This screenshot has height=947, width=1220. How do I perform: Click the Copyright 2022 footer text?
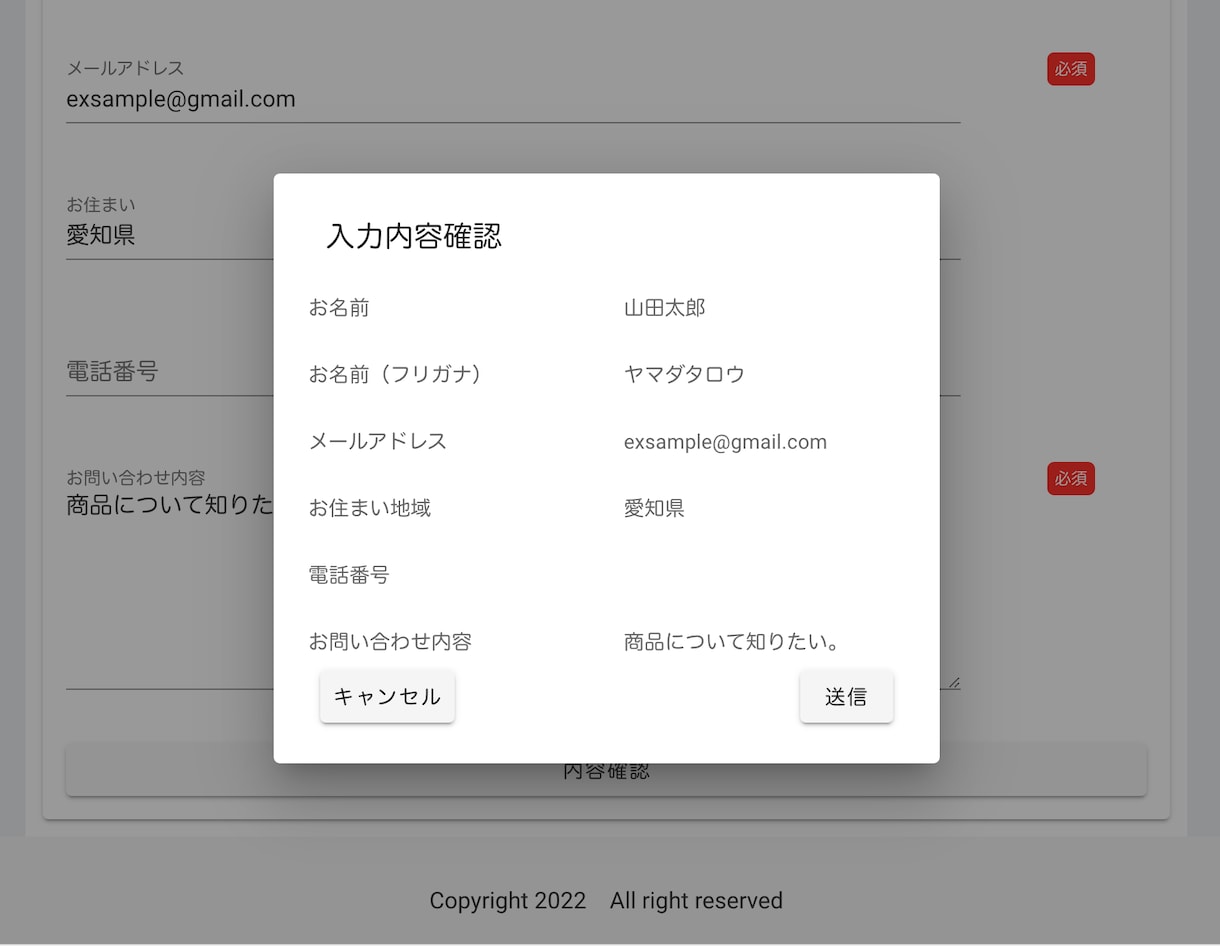click(508, 901)
